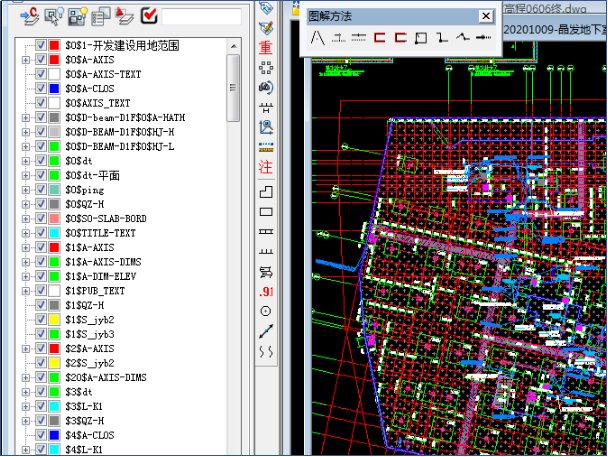Expand the $1$A-AXIS-DIMS layer node
The height and width of the screenshot is (457, 608).
[26, 261]
